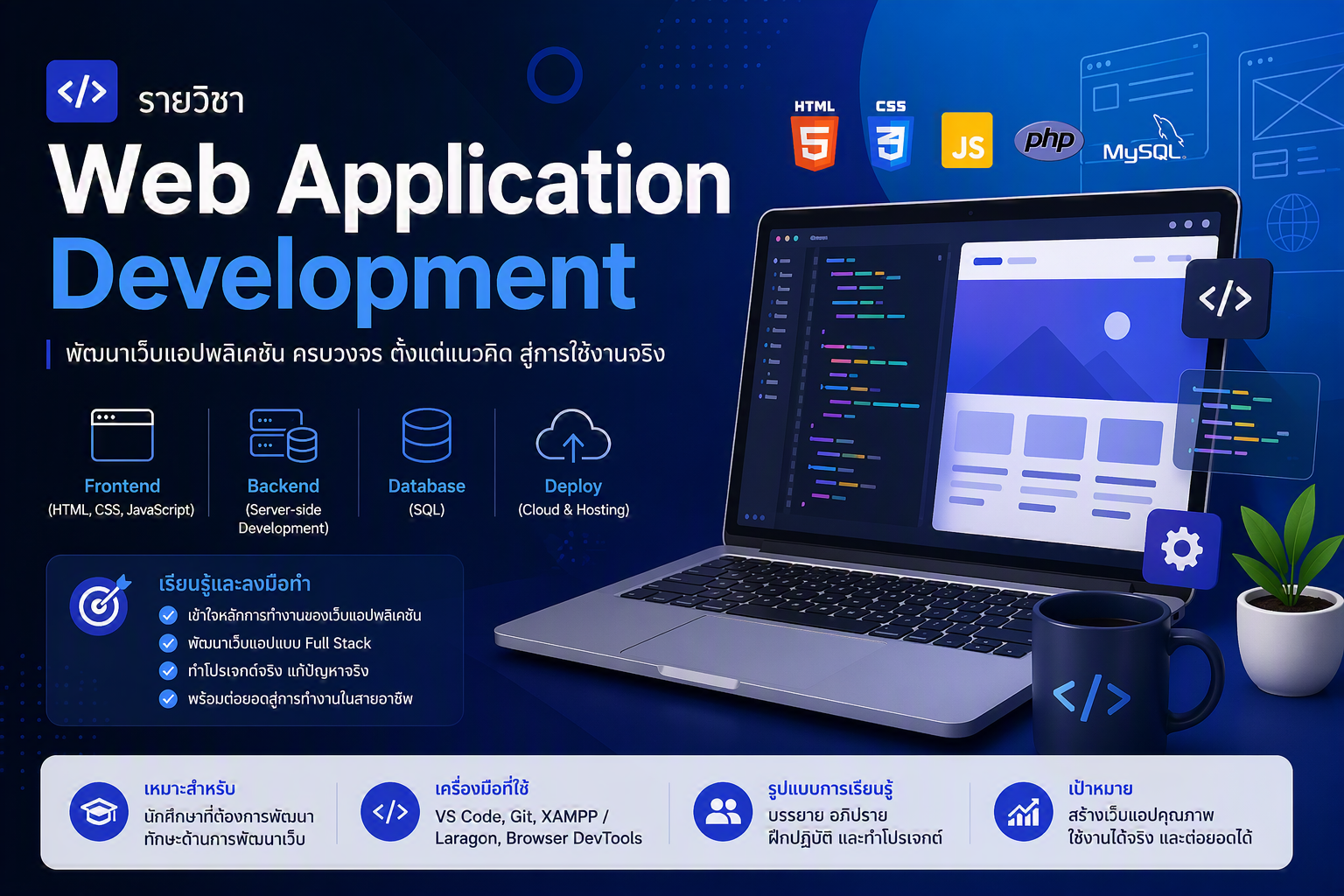Click the line "พร้อมต่อยอดสู่การทำงานในสายอาชีพ"
Image resolution: width=1344 pixels, height=896 pixels.
300,699
